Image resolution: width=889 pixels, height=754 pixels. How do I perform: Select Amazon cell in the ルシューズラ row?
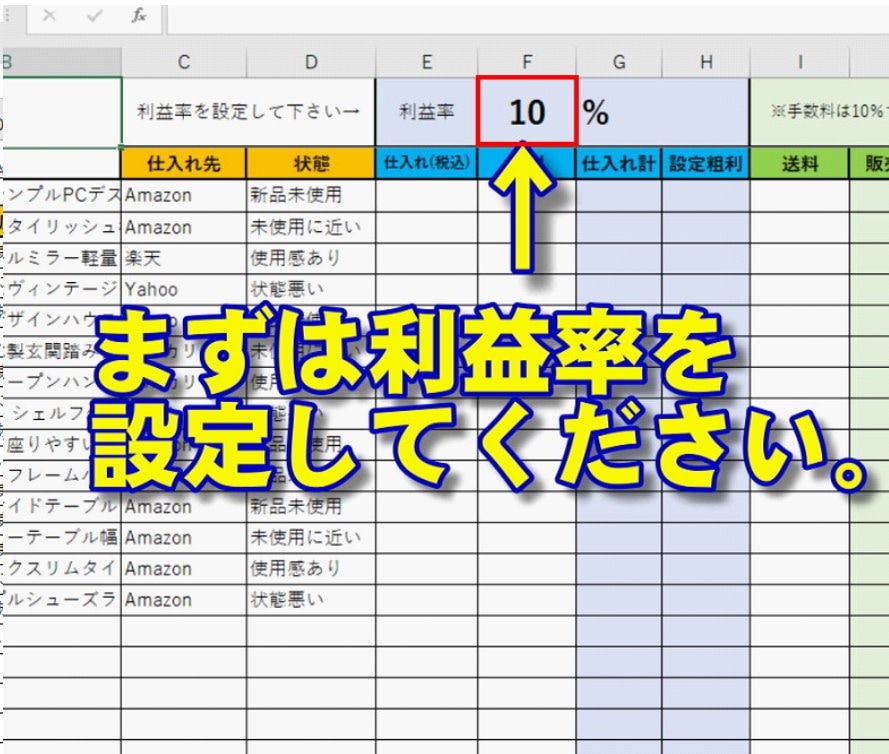point(184,600)
